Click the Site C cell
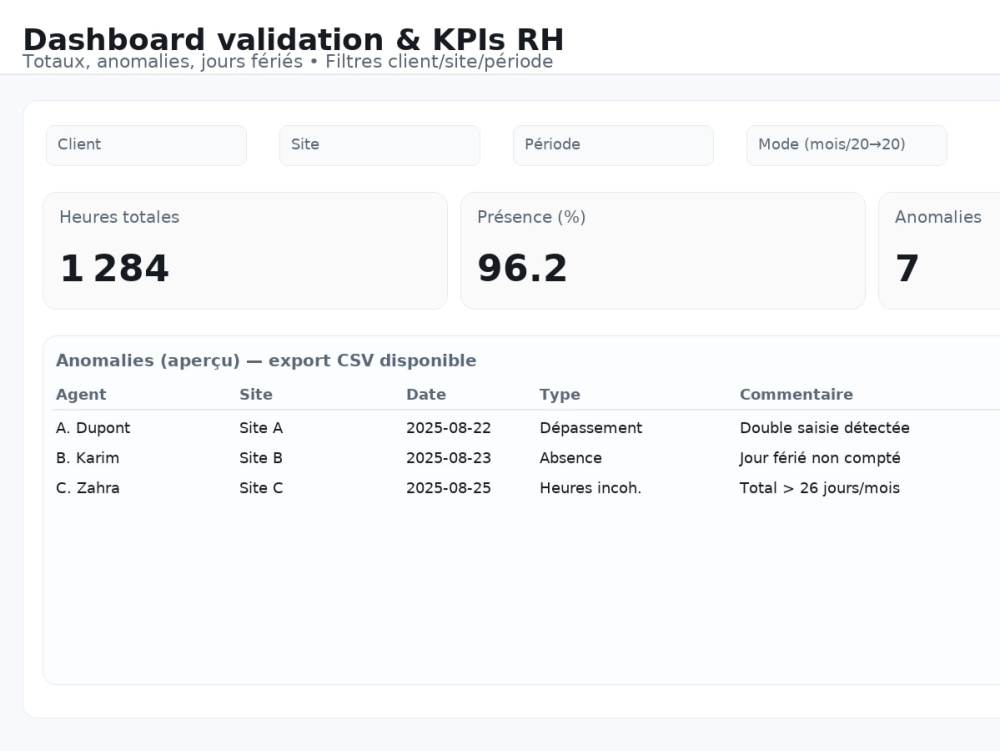This screenshot has width=1000, height=751. click(261, 488)
